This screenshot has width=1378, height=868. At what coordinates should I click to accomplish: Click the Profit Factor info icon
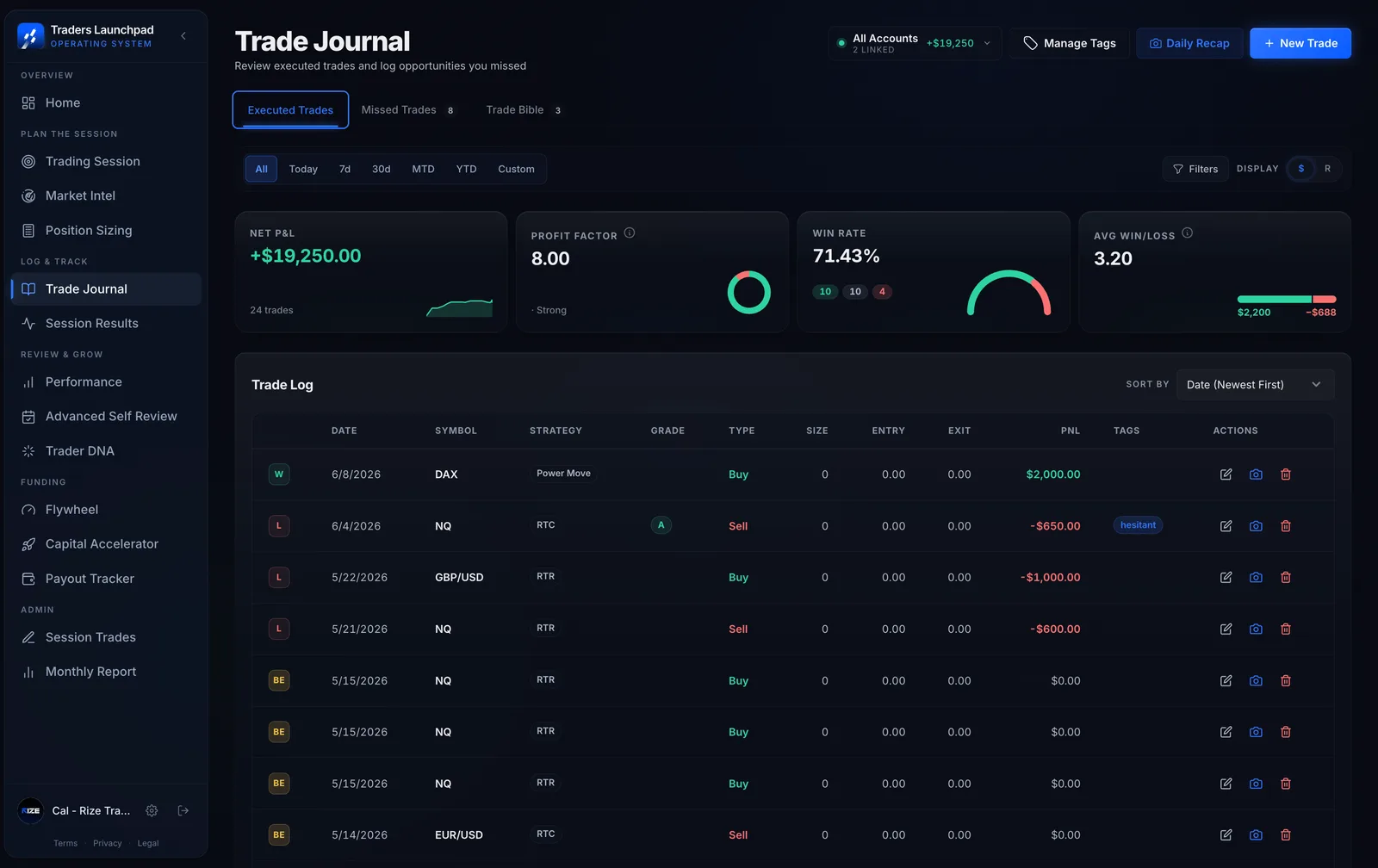(630, 232)
